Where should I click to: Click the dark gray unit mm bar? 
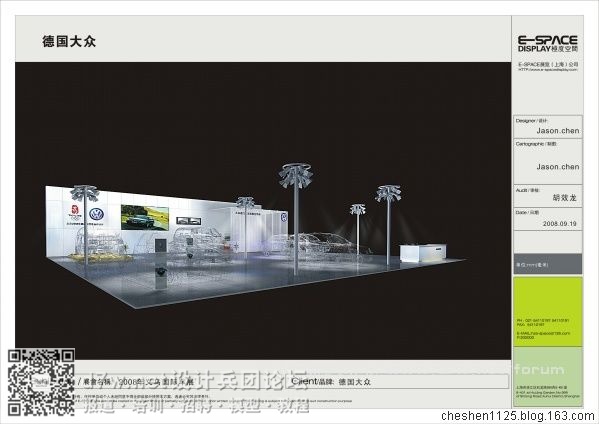pyautogui.click(x=548, y=264)
